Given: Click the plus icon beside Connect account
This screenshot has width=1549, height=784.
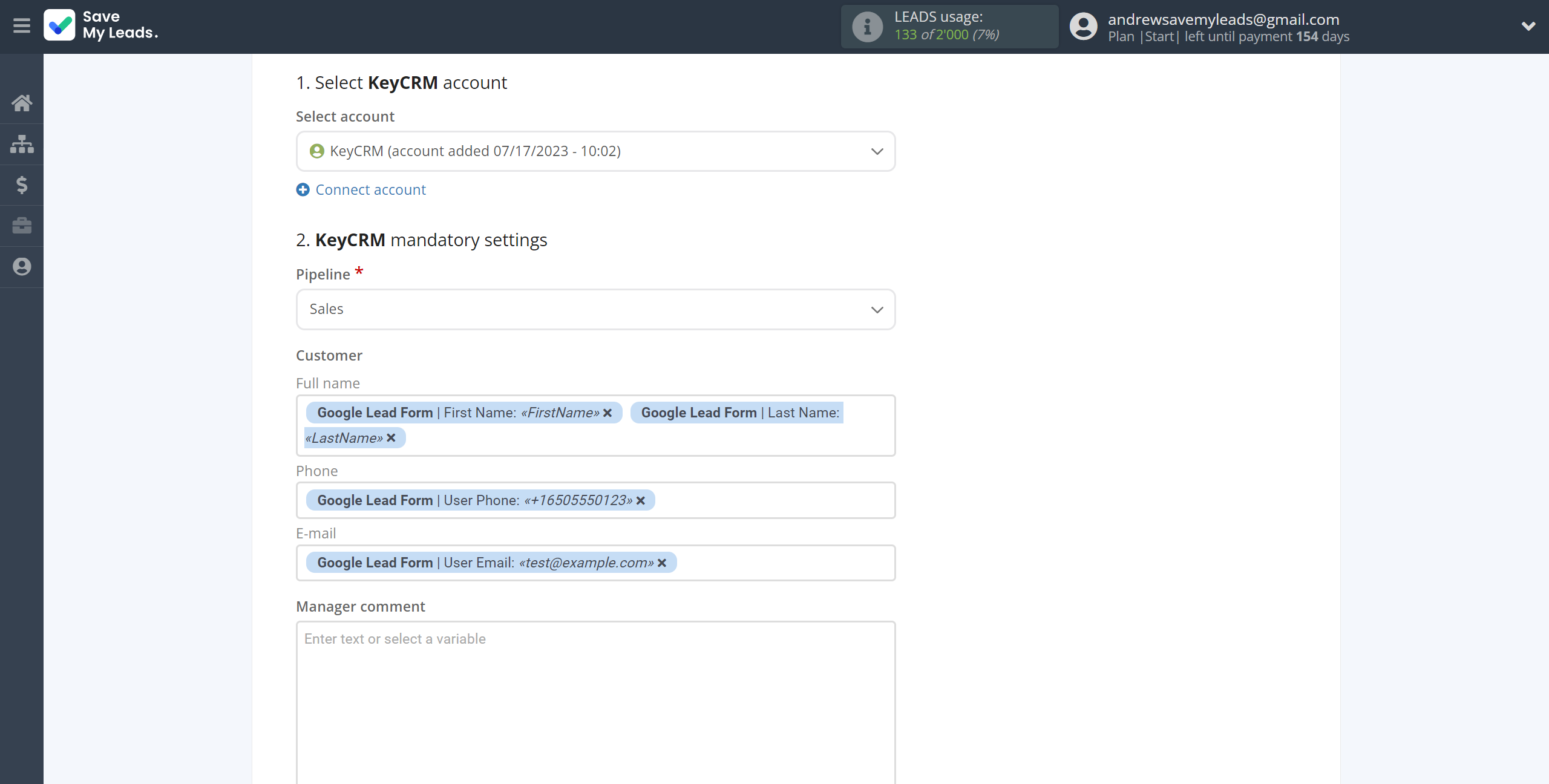Looking at the screenshot, I should tap(303, 190).
